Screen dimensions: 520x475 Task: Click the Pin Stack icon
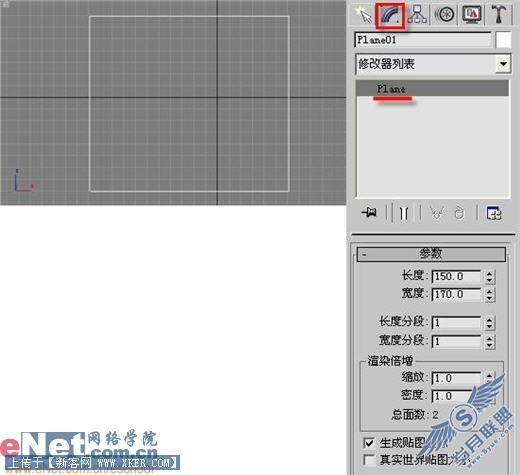point(369,212)
